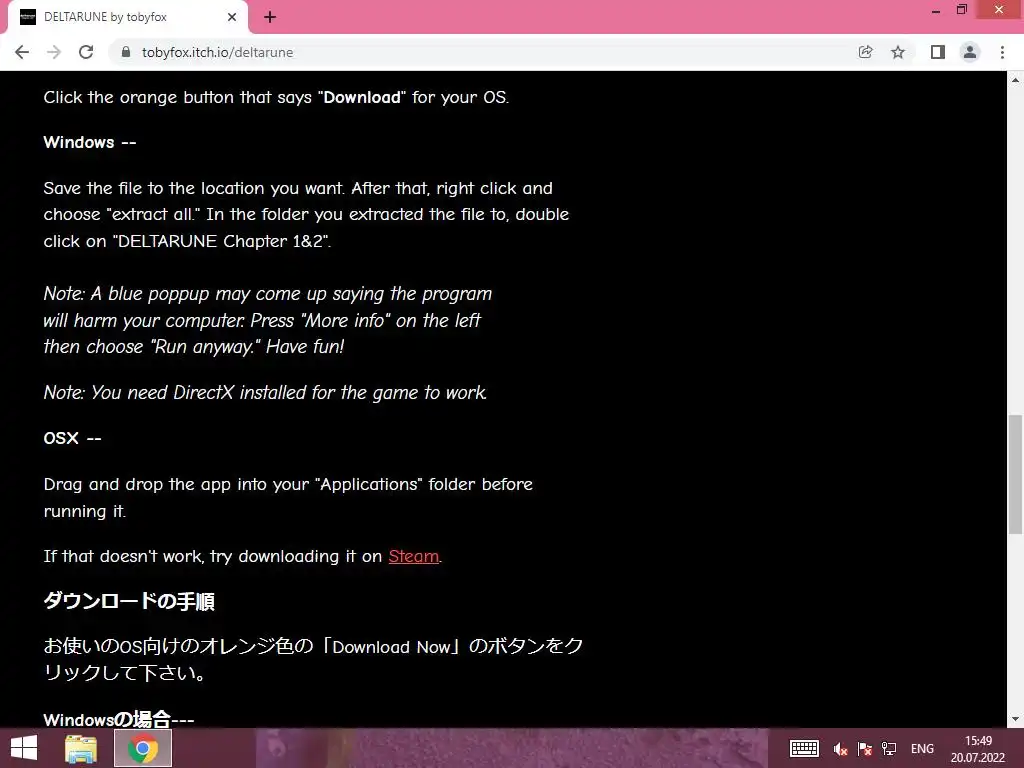Click scrollbar down arrow
Screen dimensions: 1024x768
pyautogui.click(x=1015, y=719)
